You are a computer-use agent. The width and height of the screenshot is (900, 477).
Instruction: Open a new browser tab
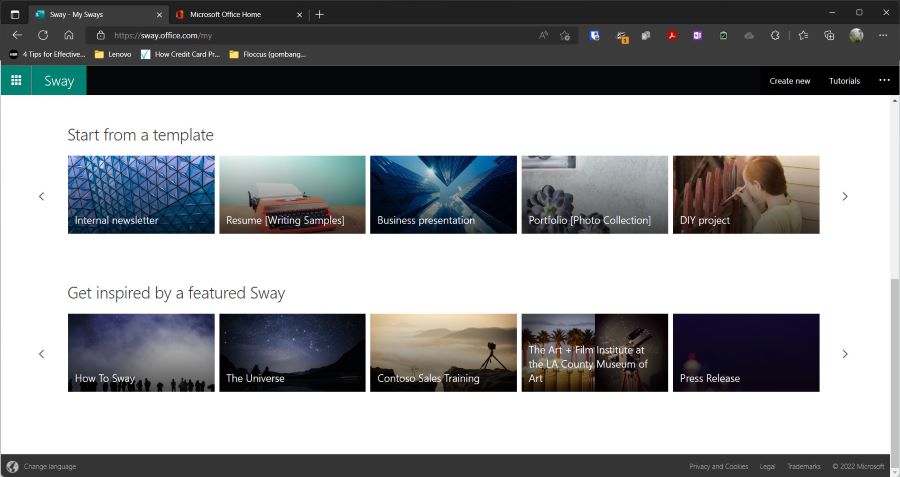click(x=320, y=15)
